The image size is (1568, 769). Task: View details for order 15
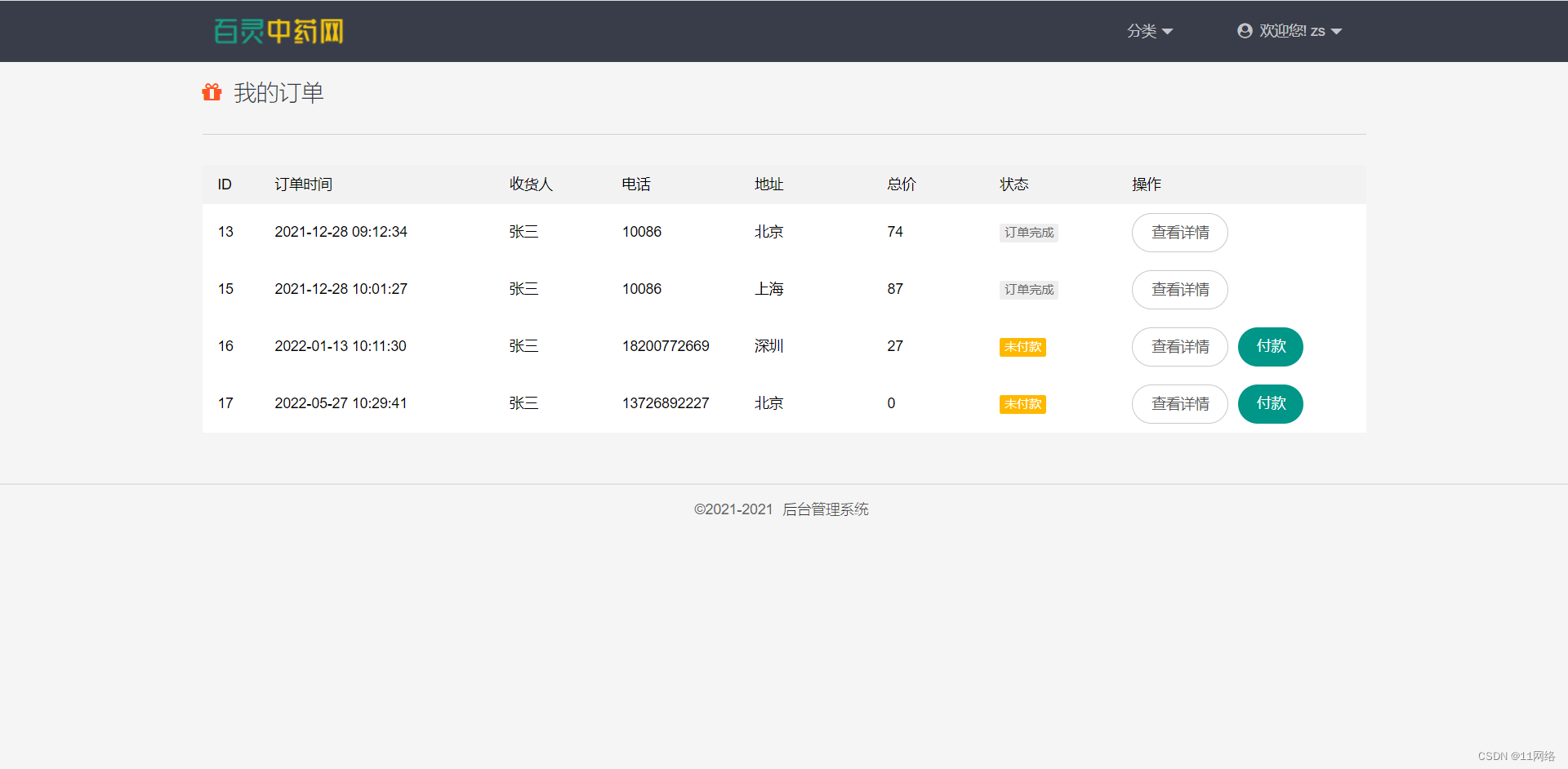(x=1179, y=290)
